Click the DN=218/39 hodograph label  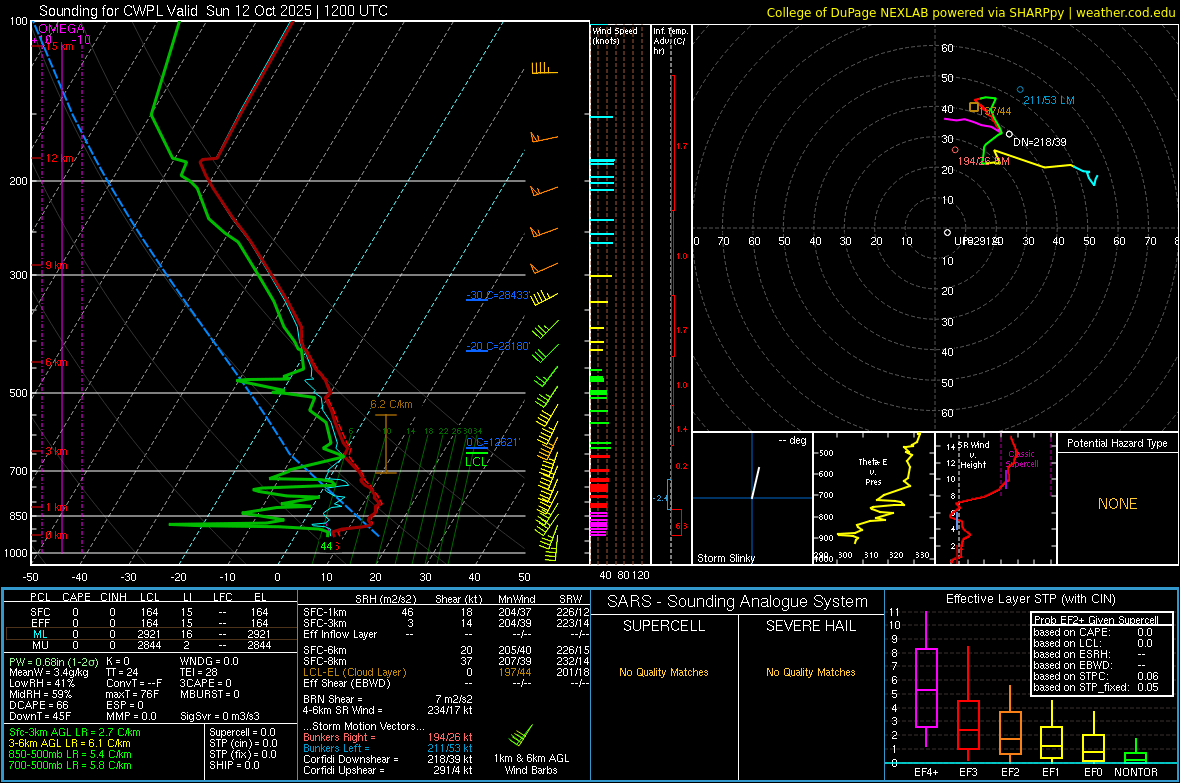(1039, 142)
